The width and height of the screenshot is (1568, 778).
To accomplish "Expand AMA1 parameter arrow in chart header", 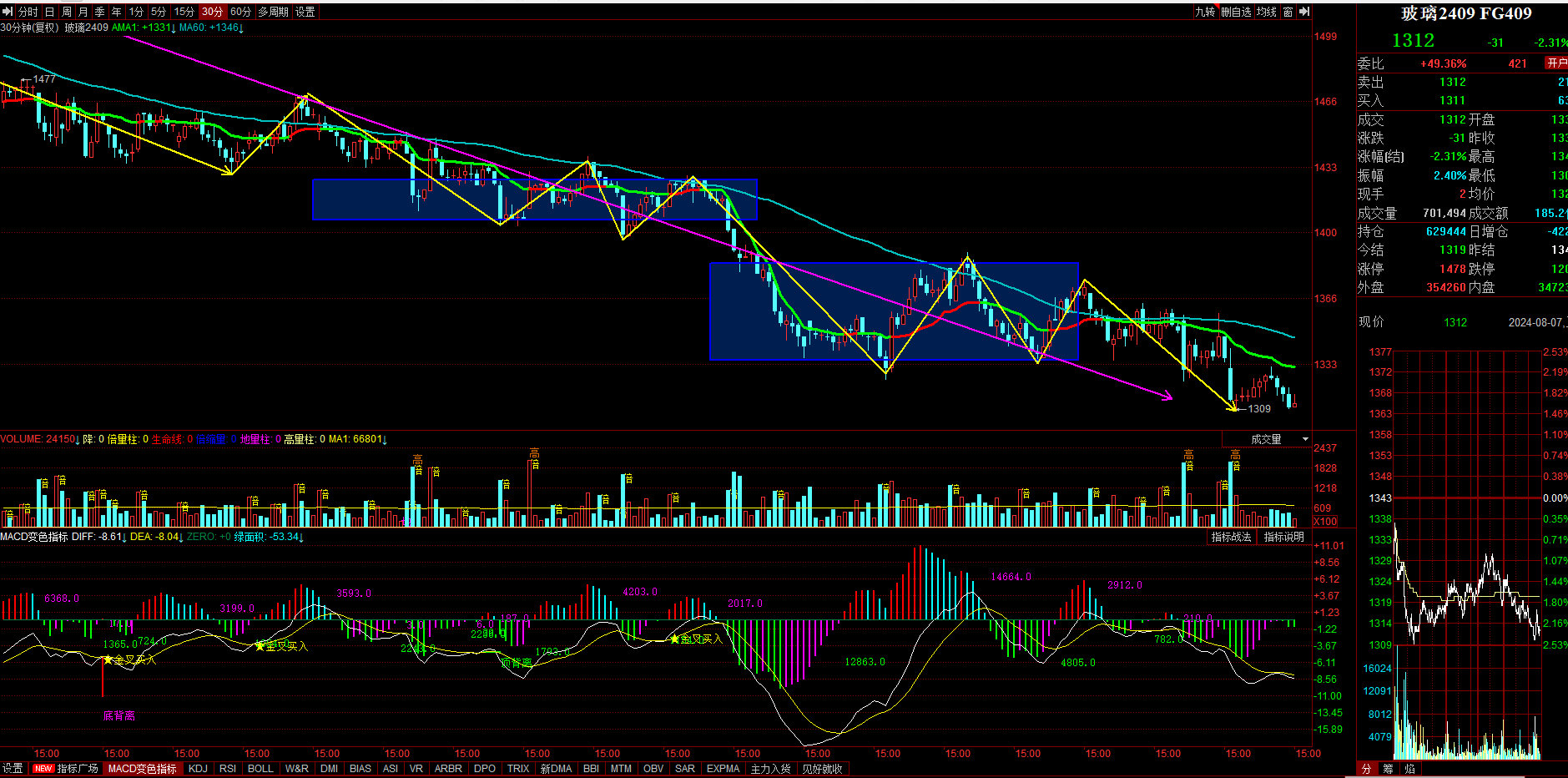I will pos(174,28).
